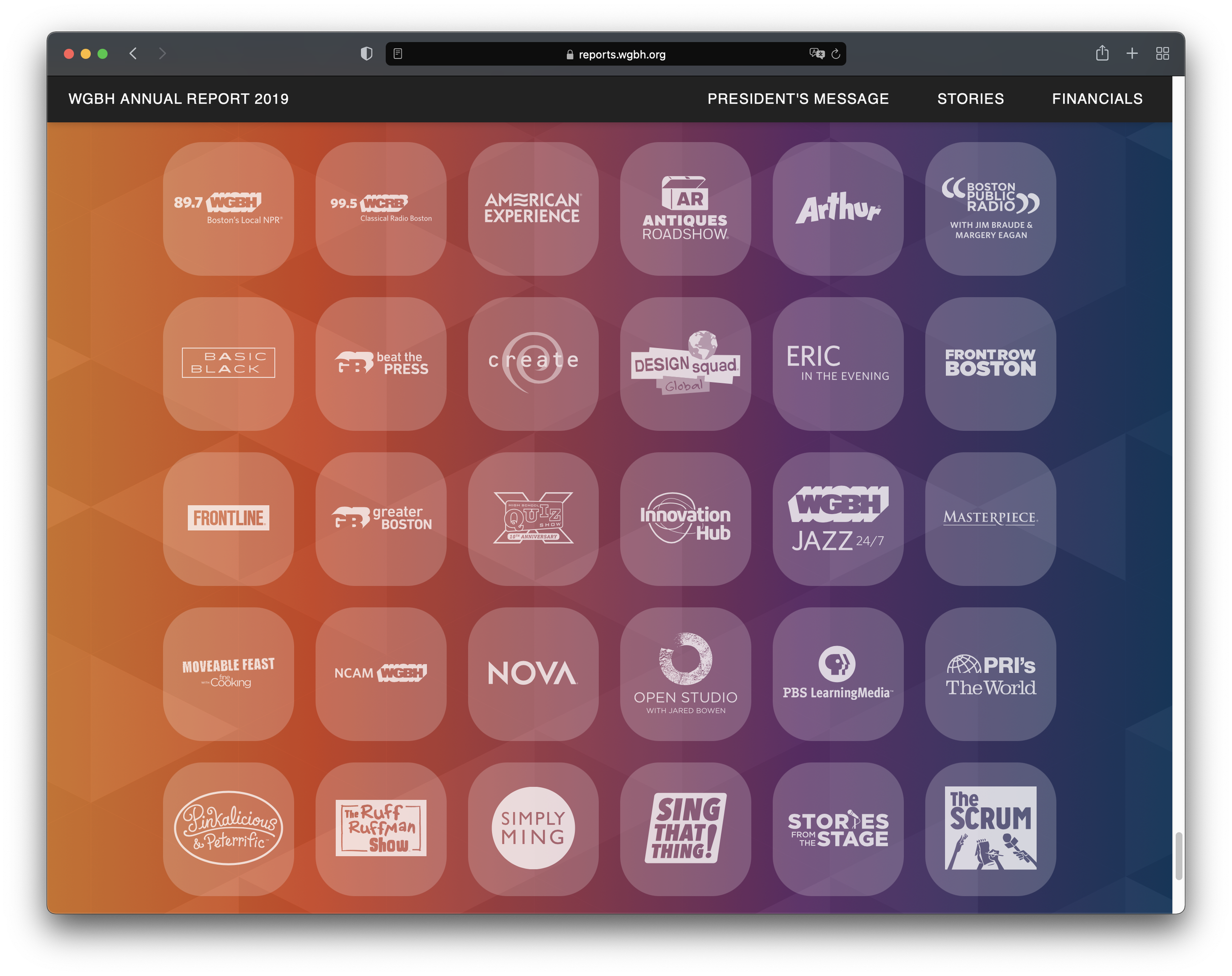Go to the Stories nav item

pos(970,99)
